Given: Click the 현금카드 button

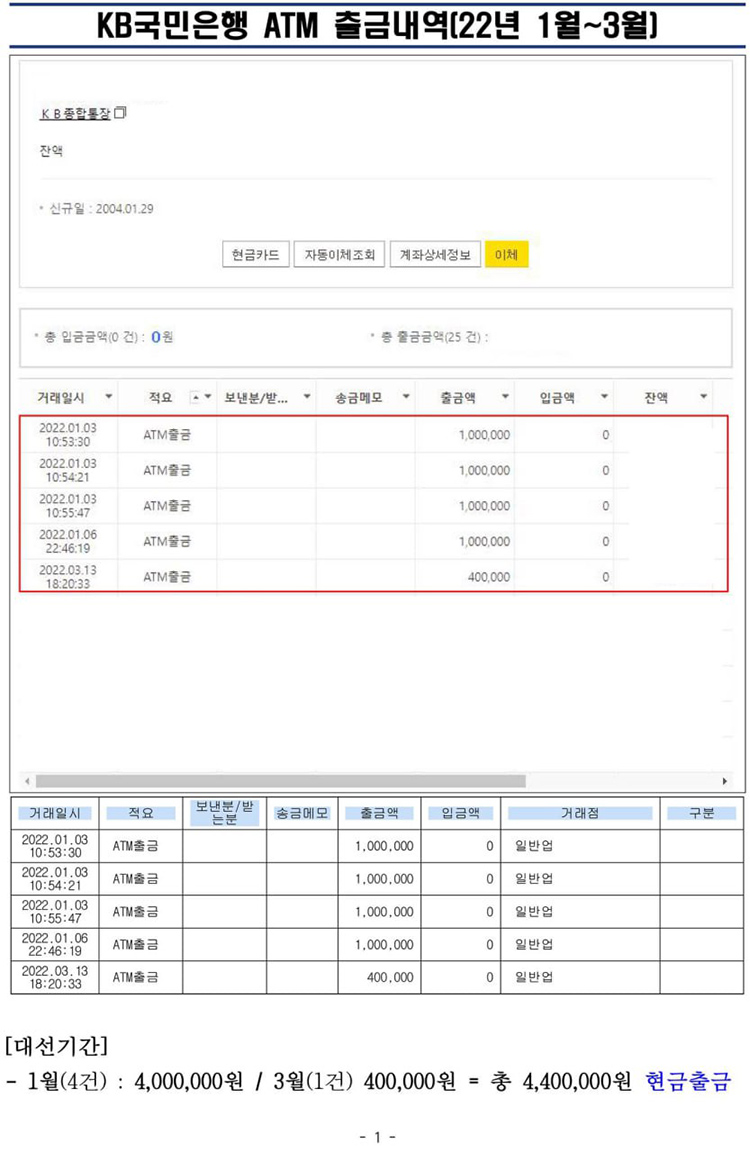Looking at the screenshot, I should pyautogui.click(x=256, y=255).
